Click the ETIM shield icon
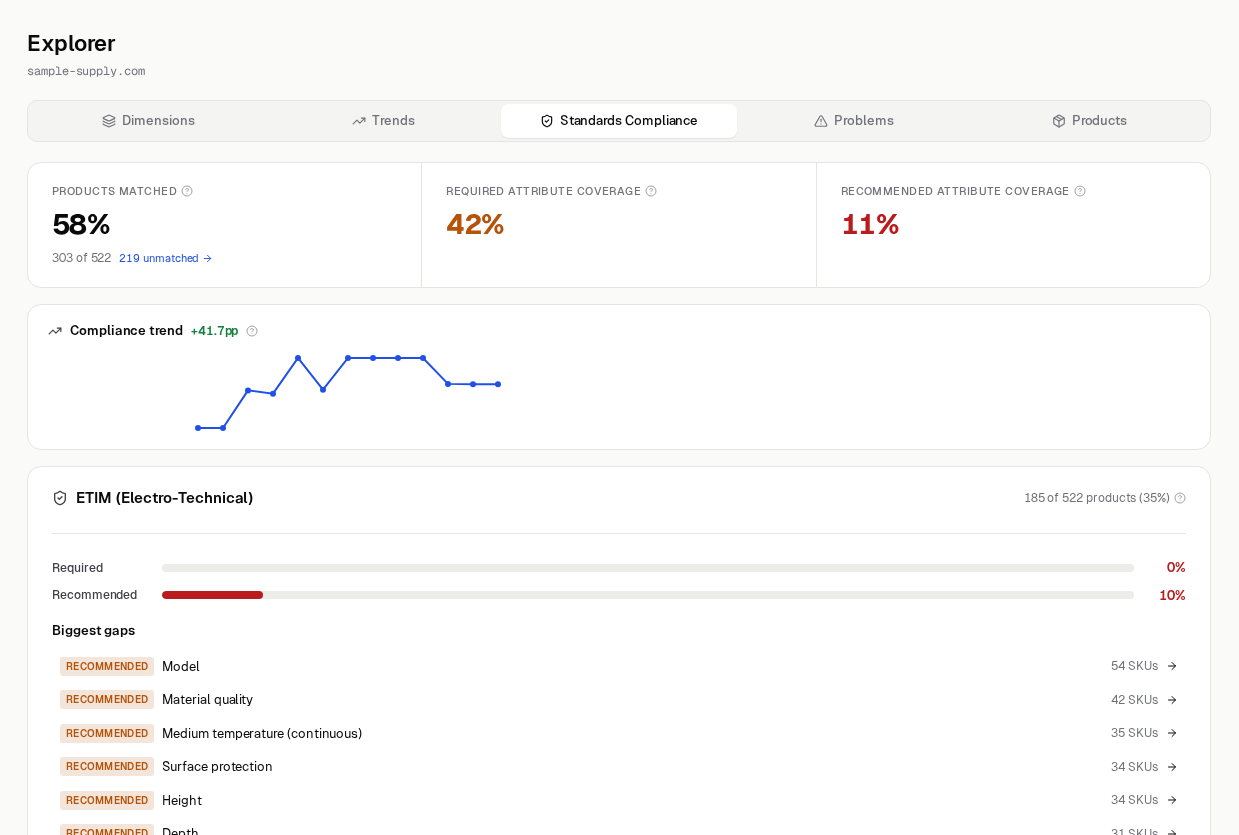This screenshot has width=1239, height=835. point(60,498)
